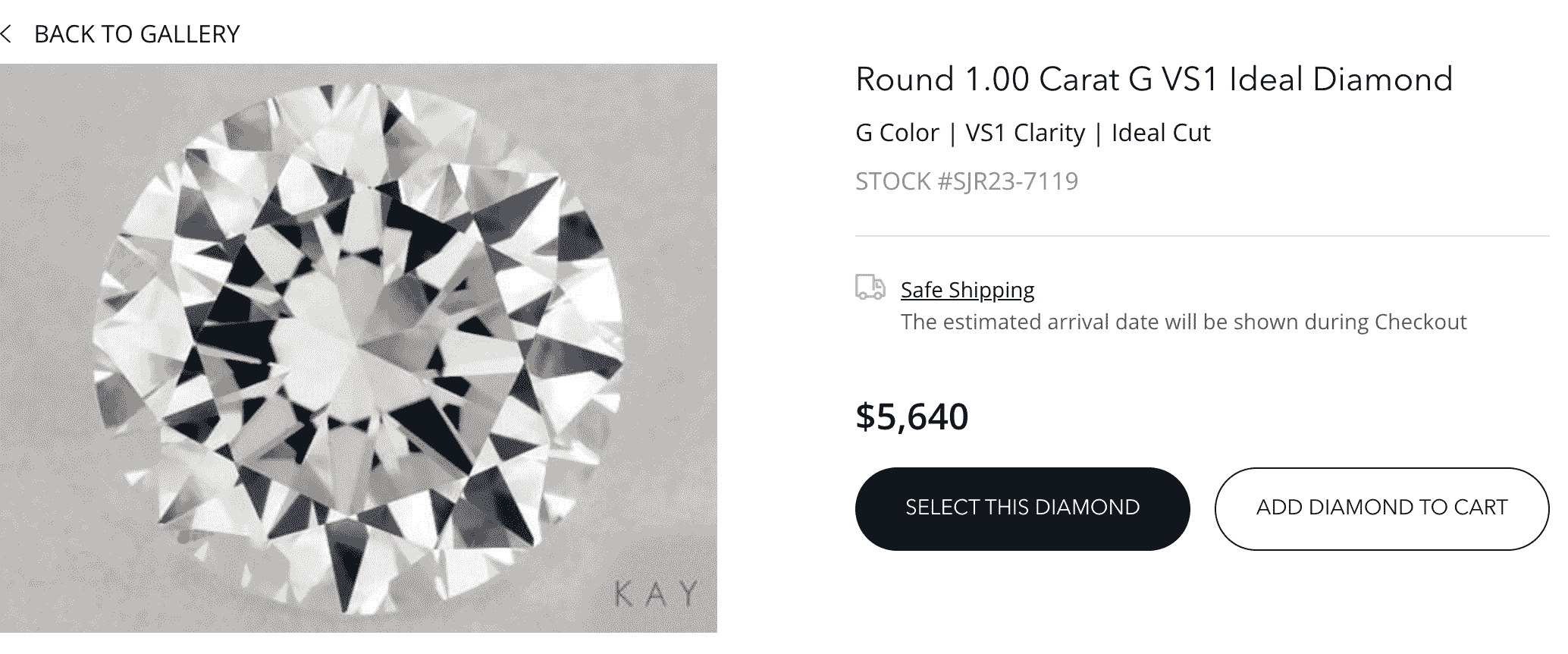Click the KAY watermark logo on image

tap(656, 594)
